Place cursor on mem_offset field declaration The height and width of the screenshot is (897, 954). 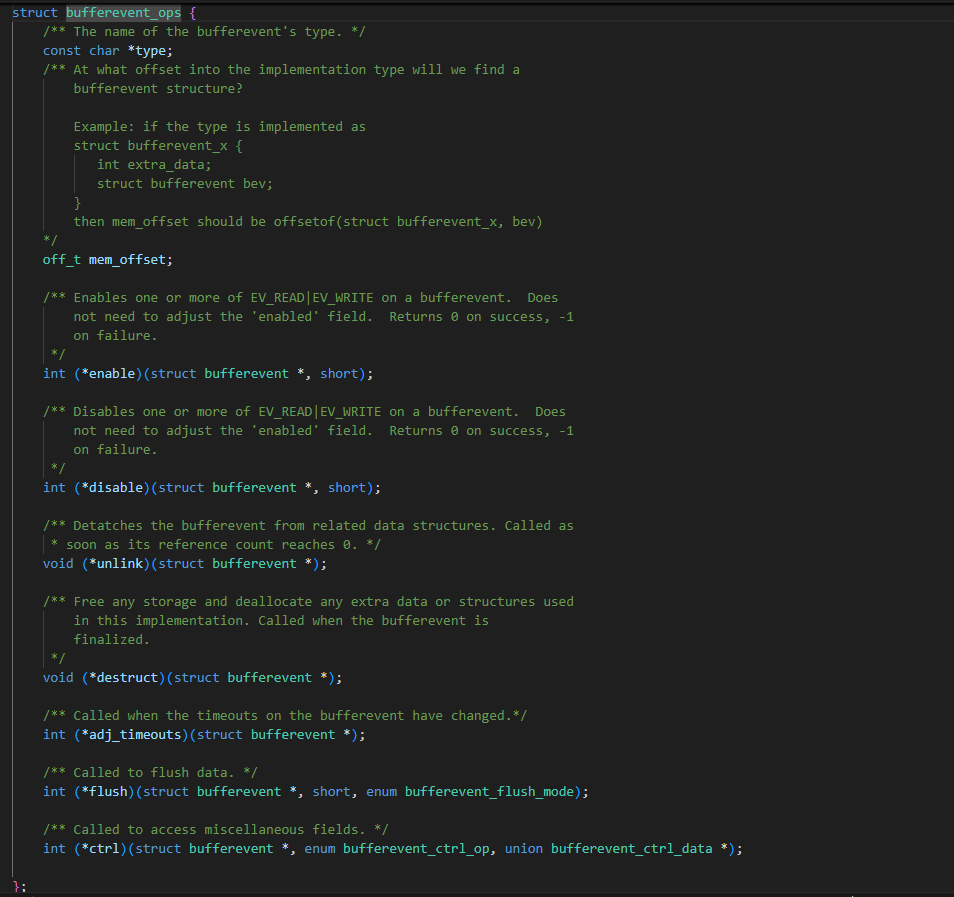127,260
